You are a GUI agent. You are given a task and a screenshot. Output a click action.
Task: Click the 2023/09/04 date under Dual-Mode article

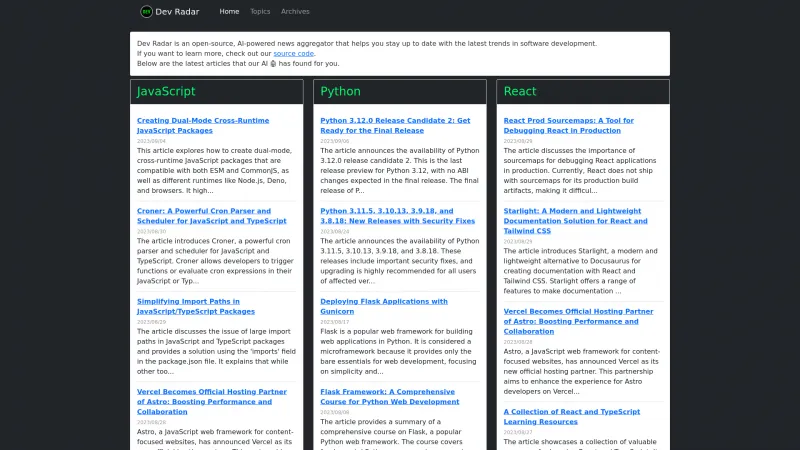click(151, 141)
